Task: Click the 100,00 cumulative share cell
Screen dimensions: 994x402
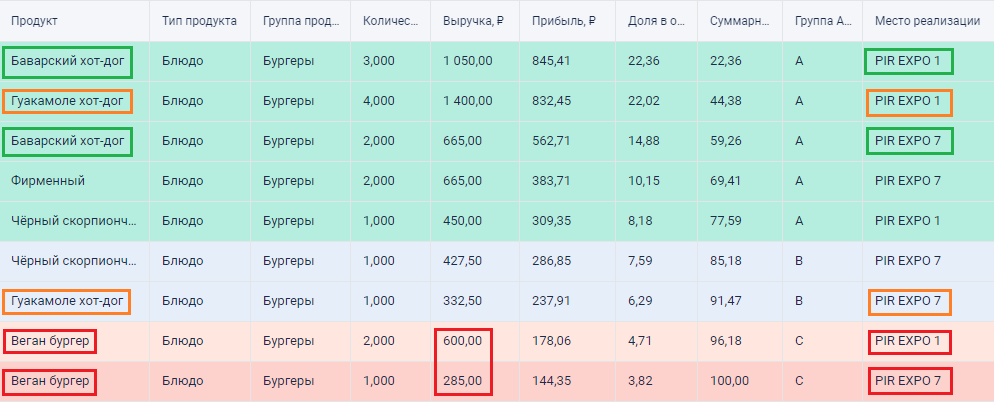Action: tap(729, 381)
